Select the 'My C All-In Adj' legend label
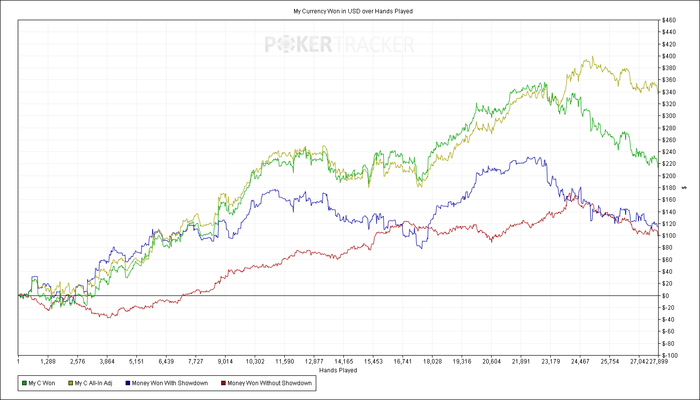The width and height of the screenshot is (700, 400). click(x=93, y=383)
